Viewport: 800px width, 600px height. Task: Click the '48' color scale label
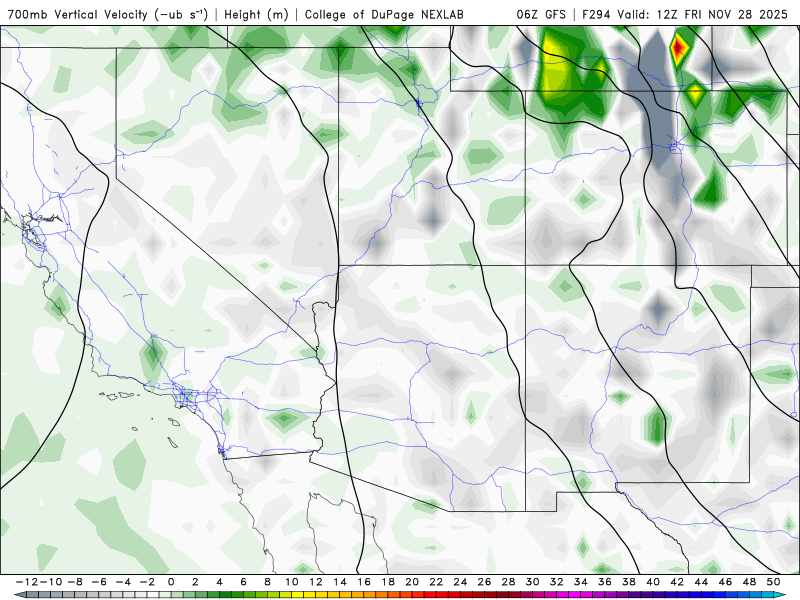tap(749, 582)
